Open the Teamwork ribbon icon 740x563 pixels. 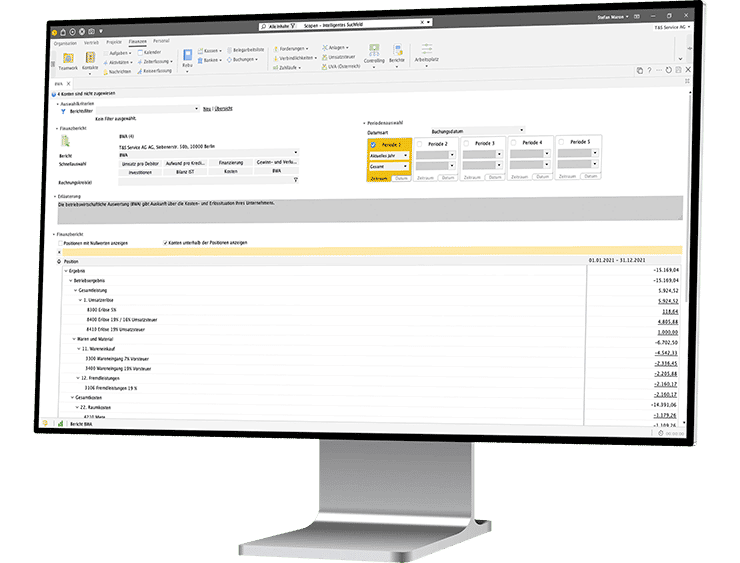[x=68, y=62]
